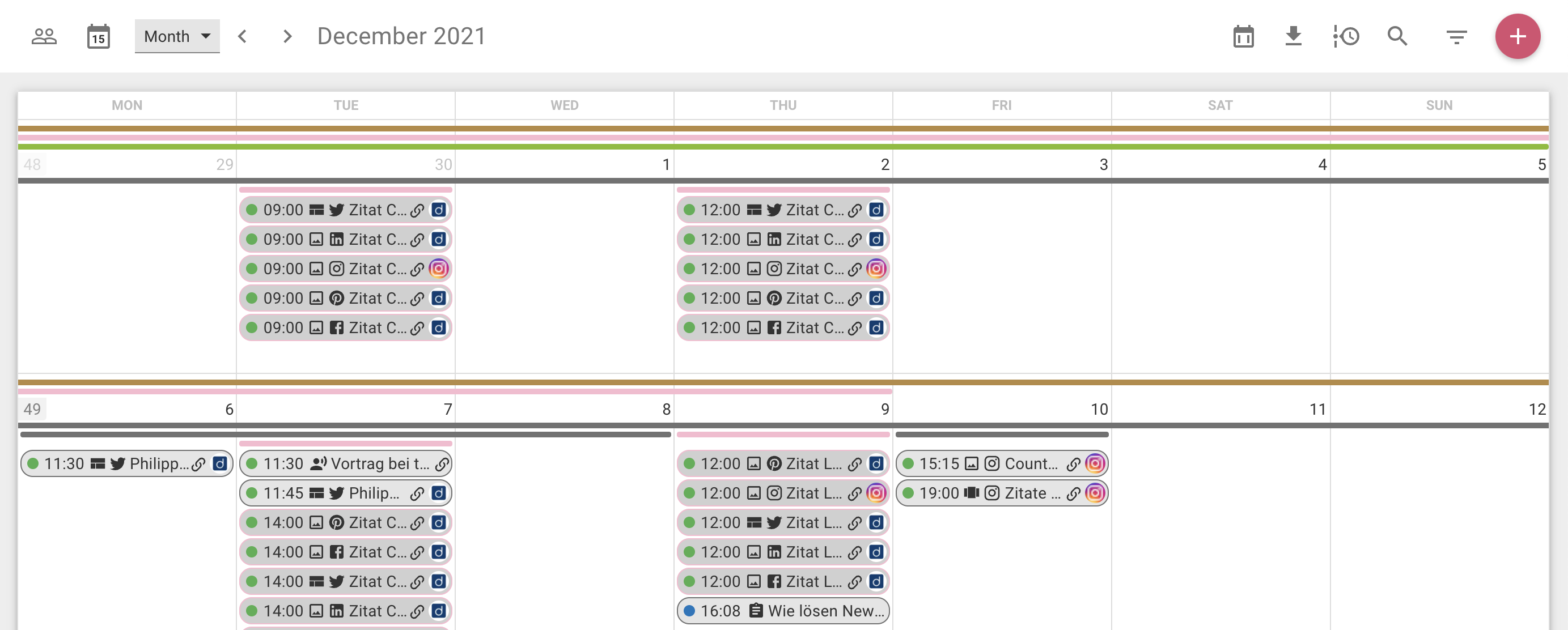This screenshot has height=630, width=1568.
Task: Click Instagram avatar on 09:00 Instagram Zitat post
Action: point(438,269)
